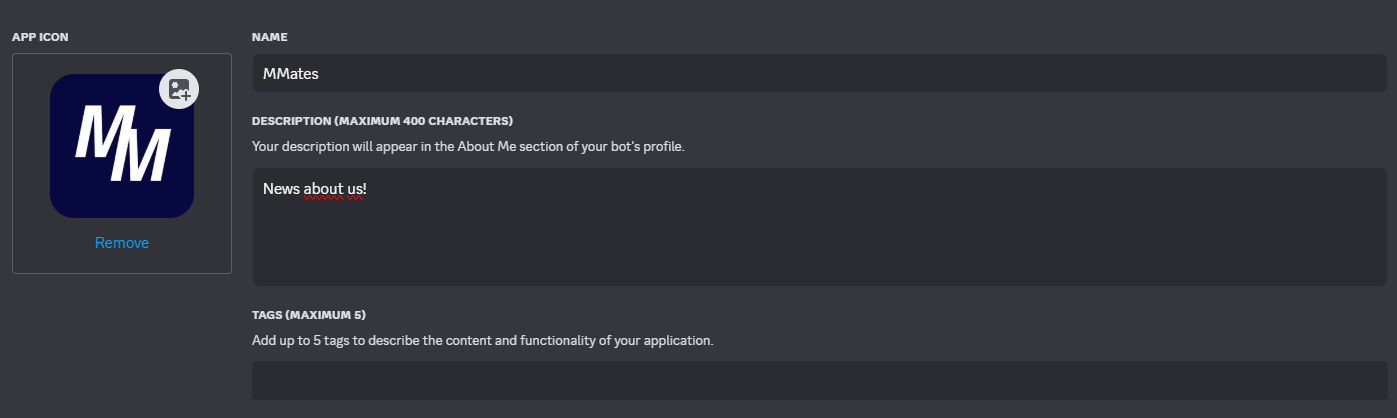Click the TAGS heading word

click(x=267, y=315)
